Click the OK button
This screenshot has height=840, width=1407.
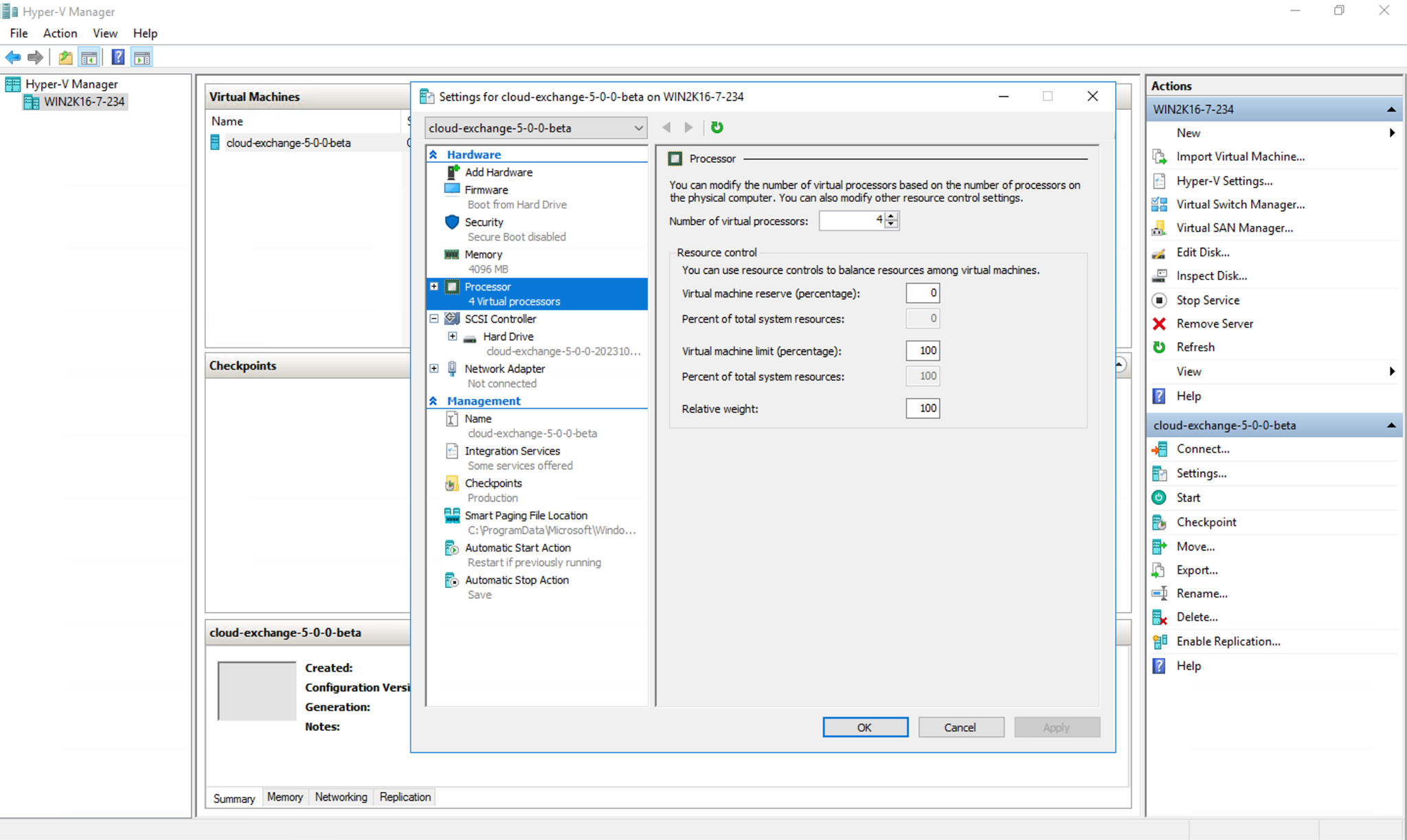tap(865, 727)
